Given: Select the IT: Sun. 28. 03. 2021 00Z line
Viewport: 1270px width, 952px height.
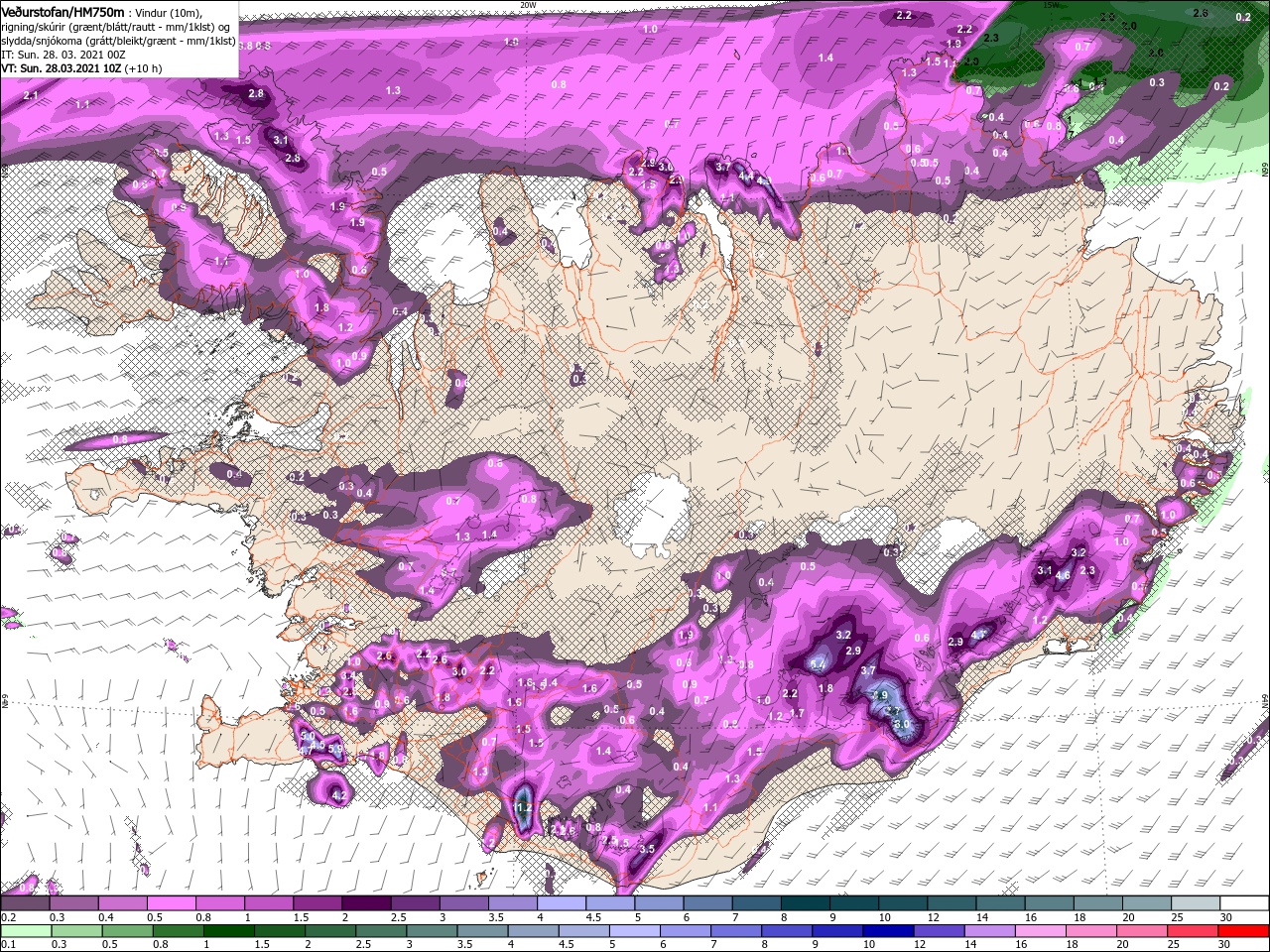Looking at the screenshot, I should [x=62, y=54].
